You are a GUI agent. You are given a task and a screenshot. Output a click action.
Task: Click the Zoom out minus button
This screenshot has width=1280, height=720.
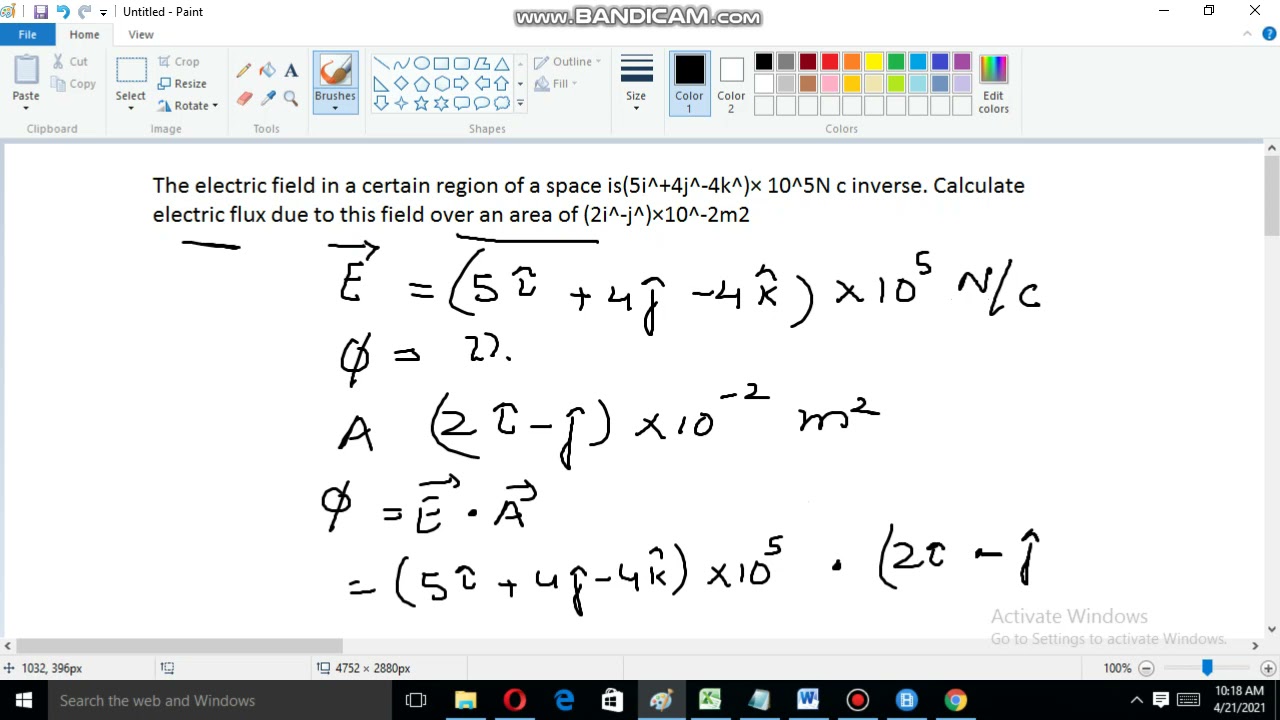point(1147,668)
